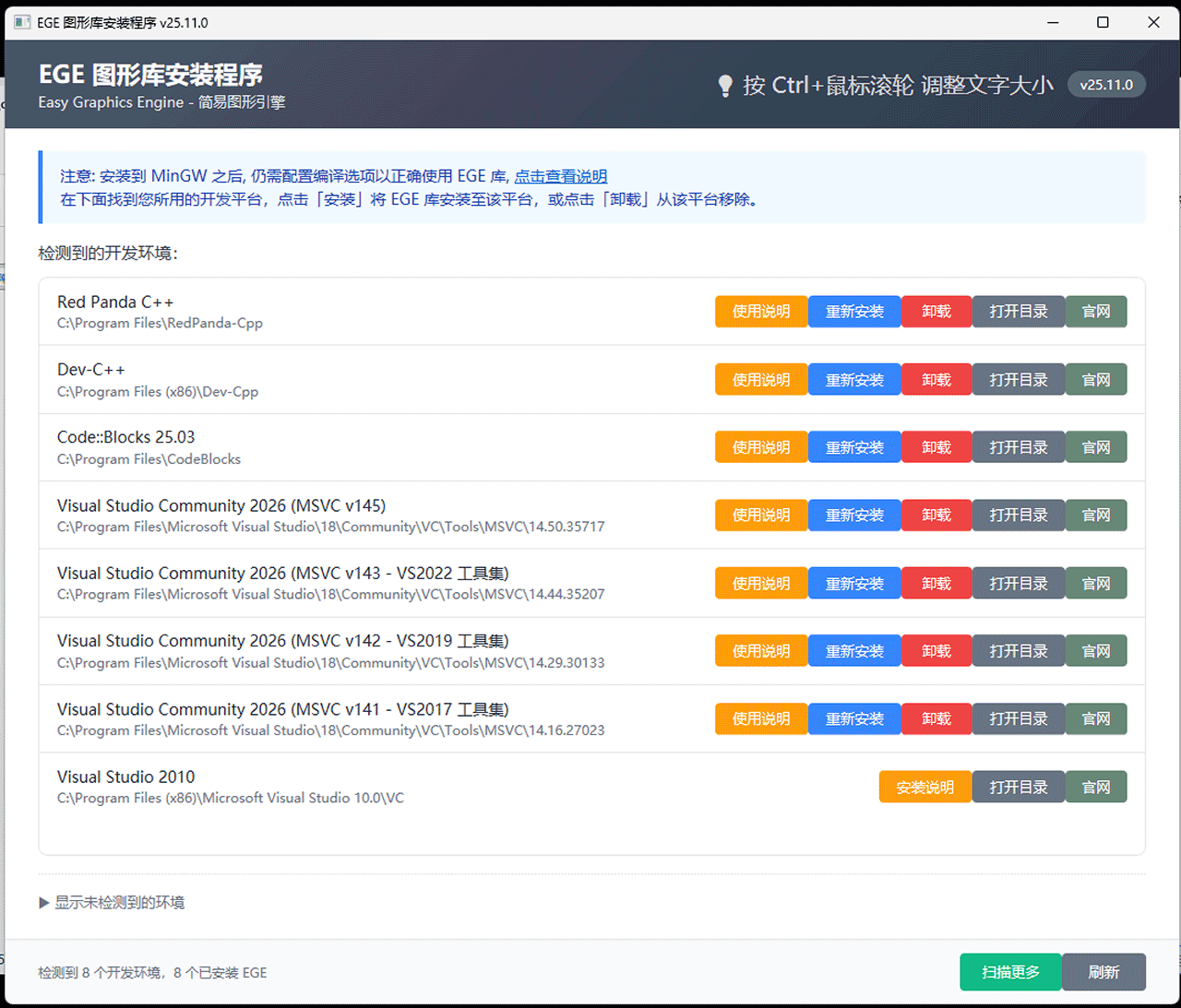
Task: Click 卸载 for MSVC v142 toolset
Action: point(936,651)
